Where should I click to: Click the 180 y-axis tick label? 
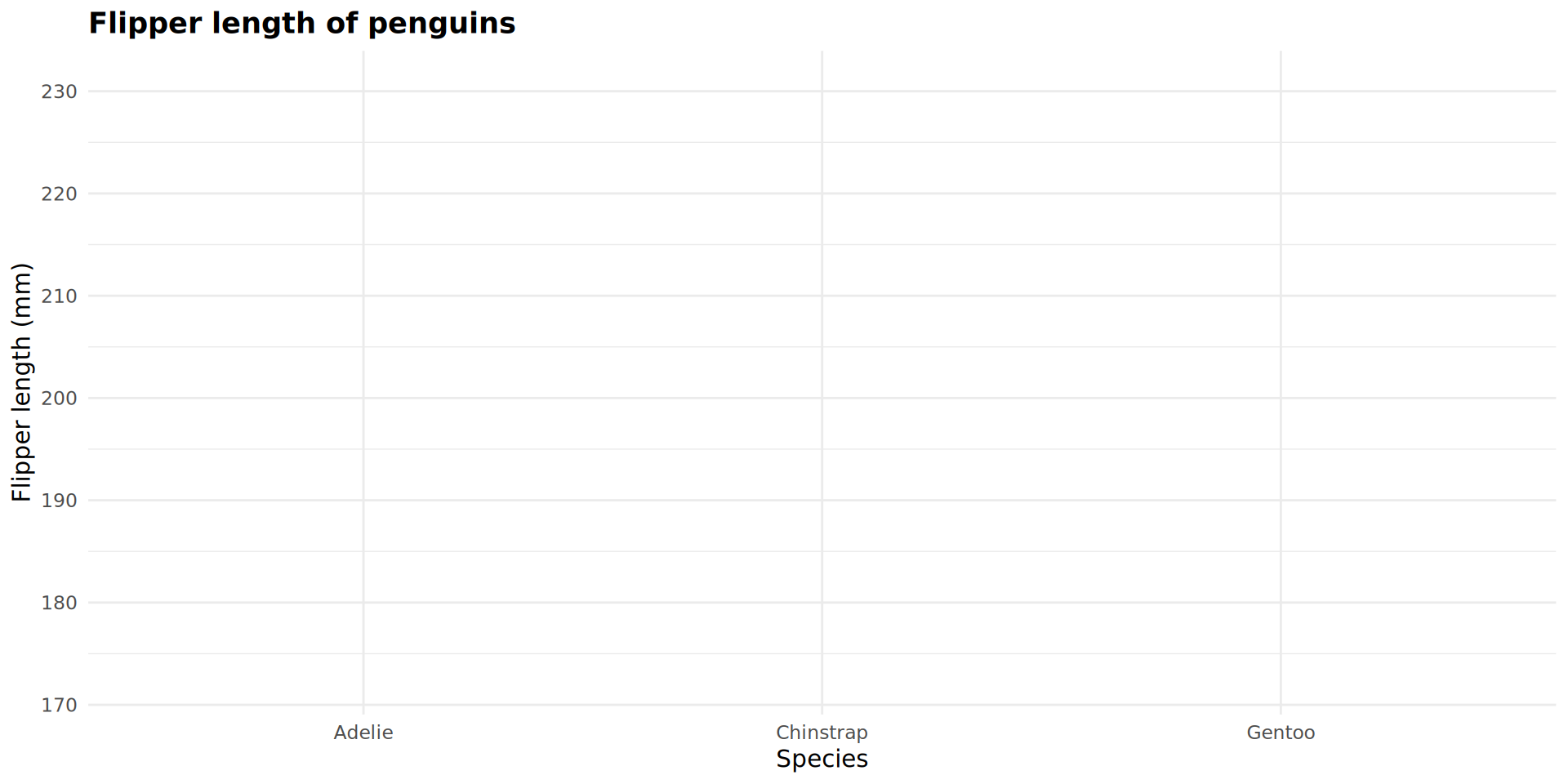pyautogui.click(x=60, y=603)
